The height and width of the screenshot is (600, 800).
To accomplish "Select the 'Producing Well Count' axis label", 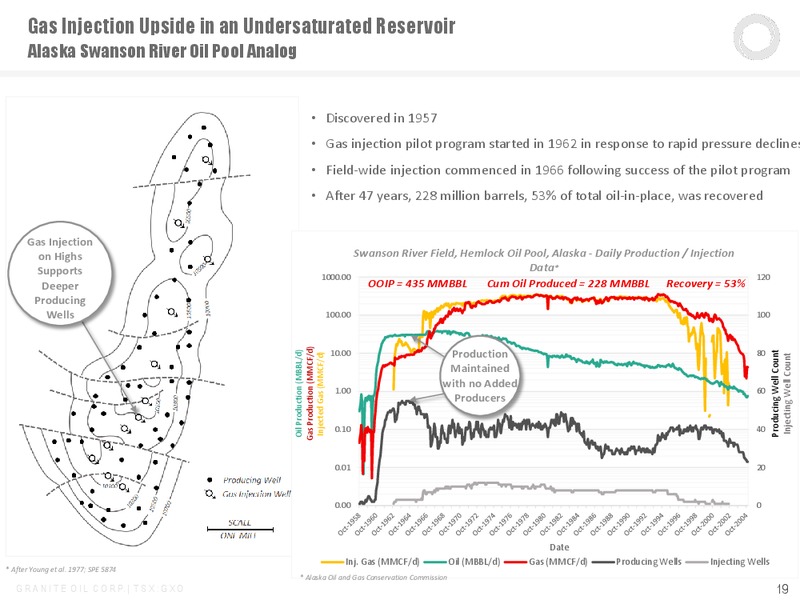I will pyautogui.click(x=776, y=393).
